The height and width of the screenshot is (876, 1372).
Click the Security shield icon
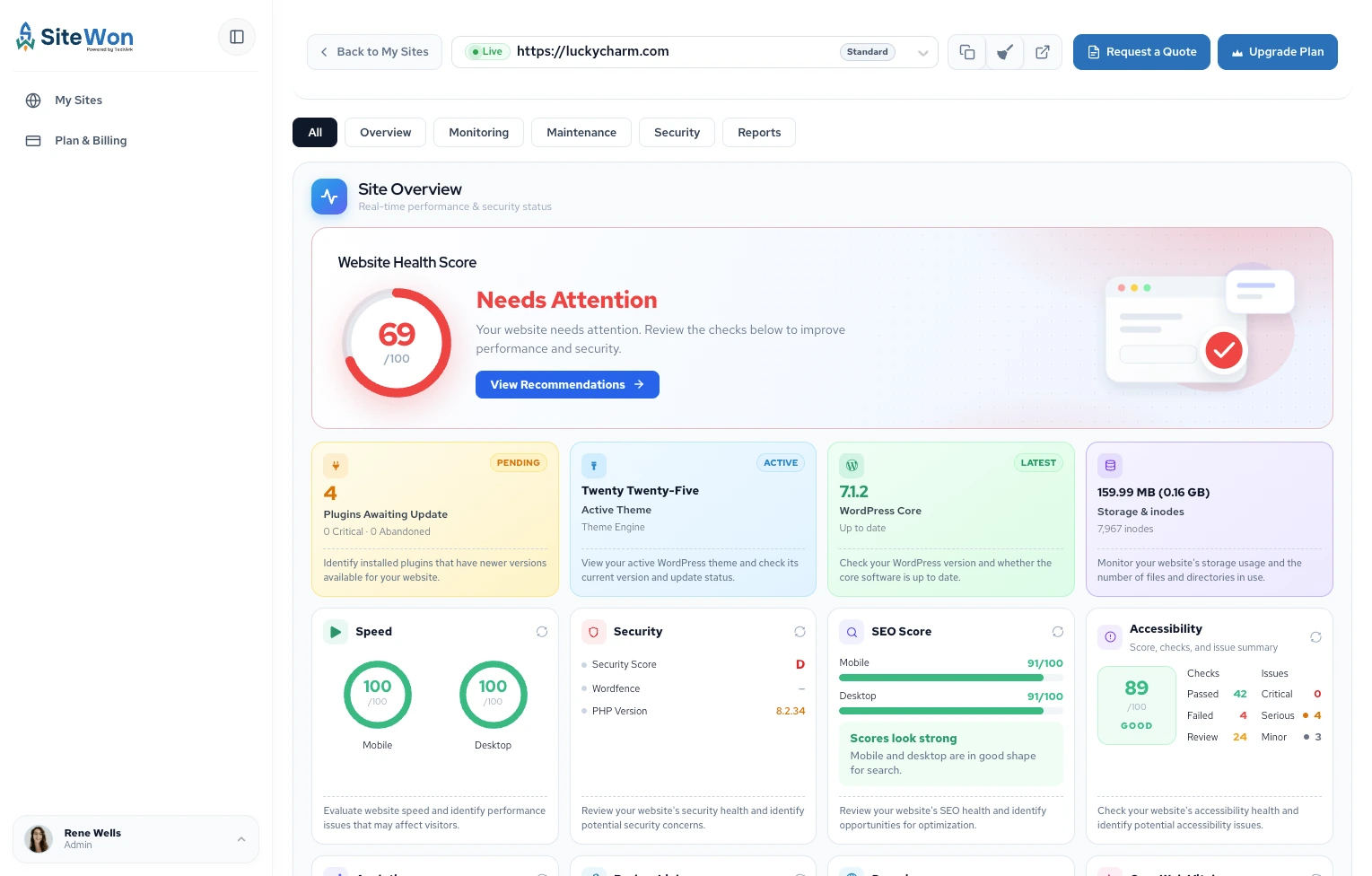(x=593, y=632)
